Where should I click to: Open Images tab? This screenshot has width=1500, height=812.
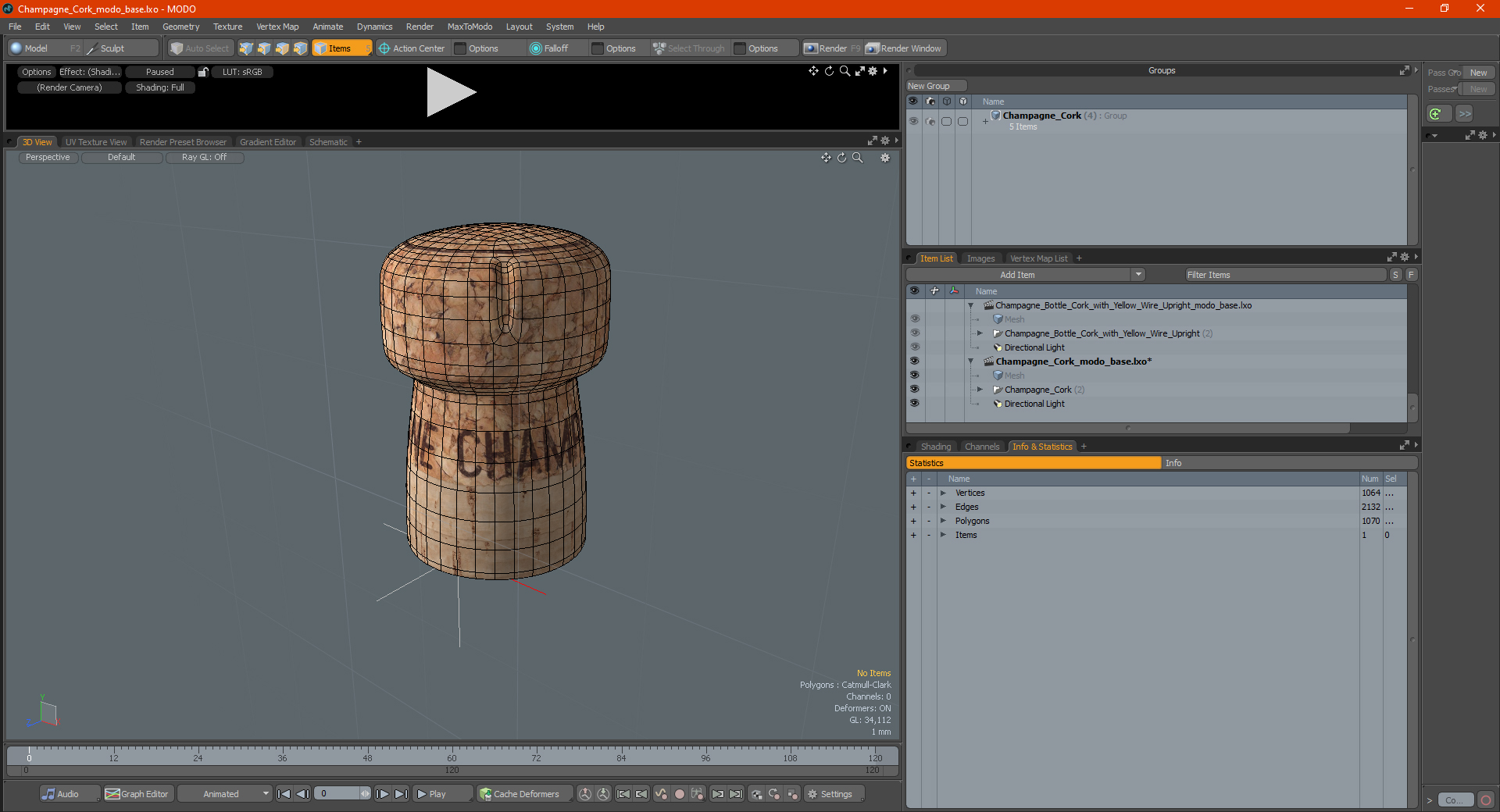[x=980, y=258]
